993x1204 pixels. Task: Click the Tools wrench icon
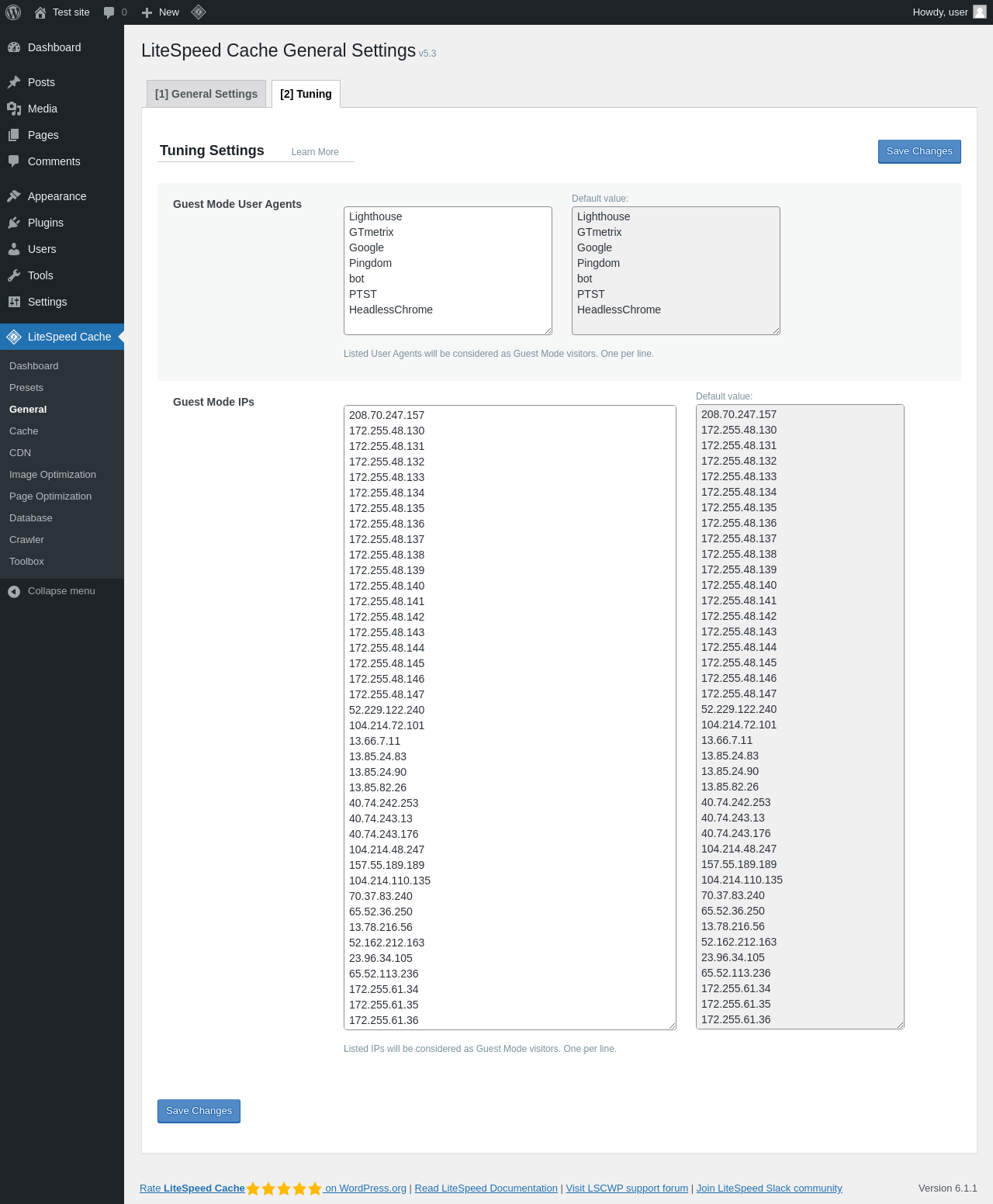(14, 275)
